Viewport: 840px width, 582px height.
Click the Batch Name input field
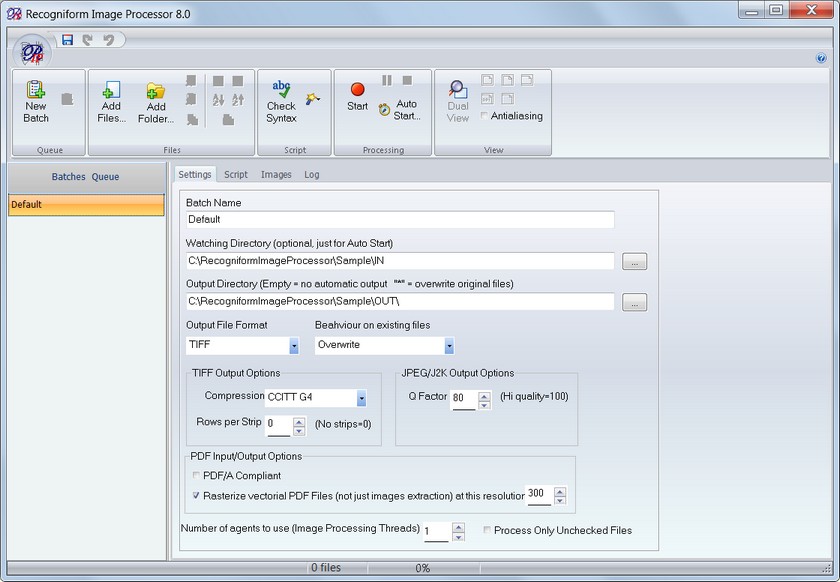coord(400,219)
